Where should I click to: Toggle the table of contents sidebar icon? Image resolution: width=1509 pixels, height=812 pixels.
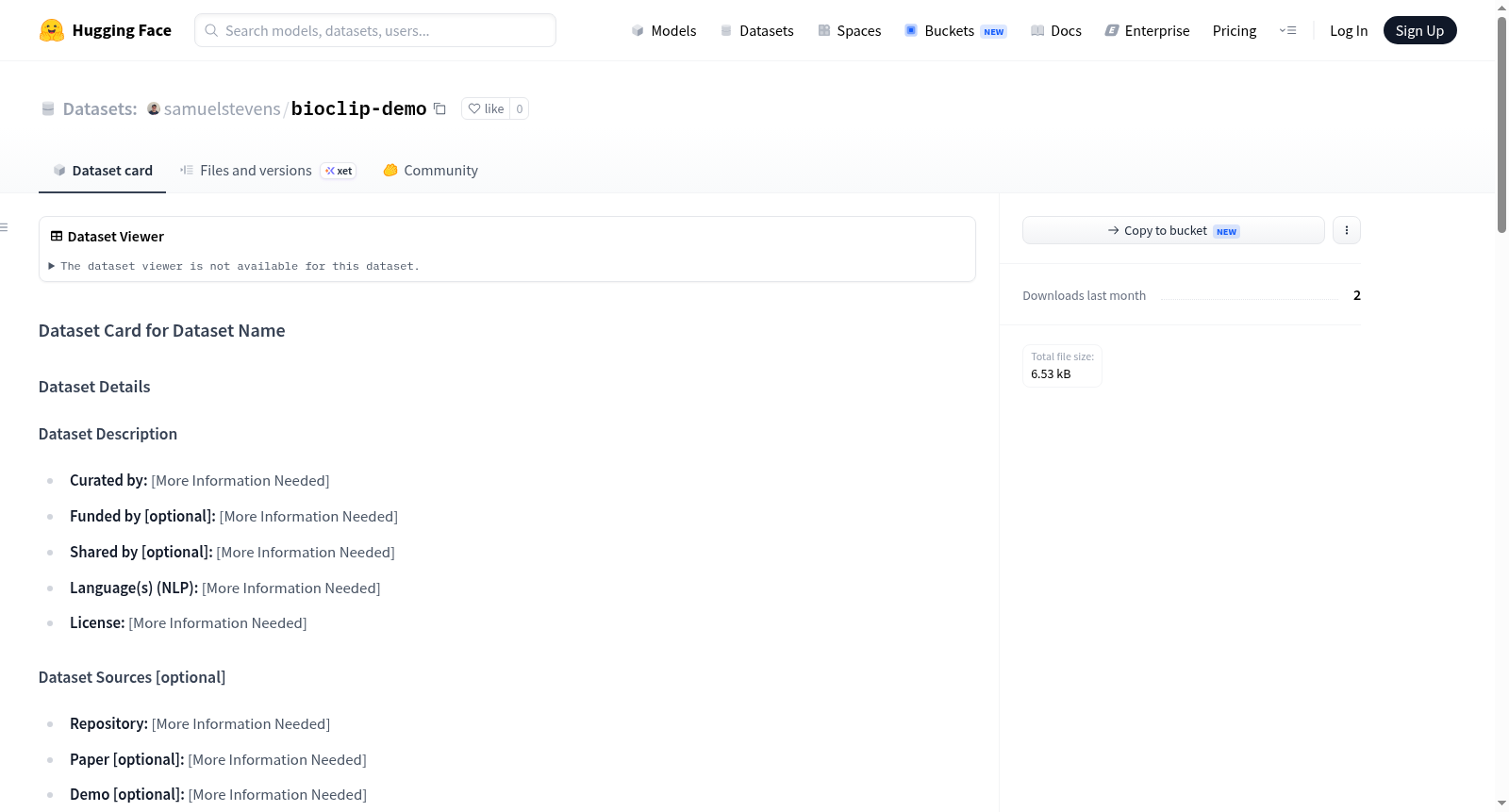[4, 227]
